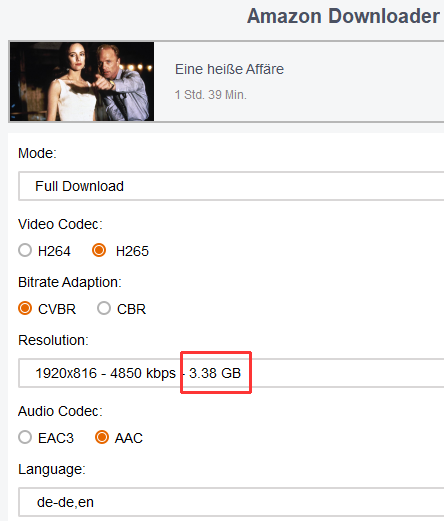Click the Audio Codec label

click(60, 411)
